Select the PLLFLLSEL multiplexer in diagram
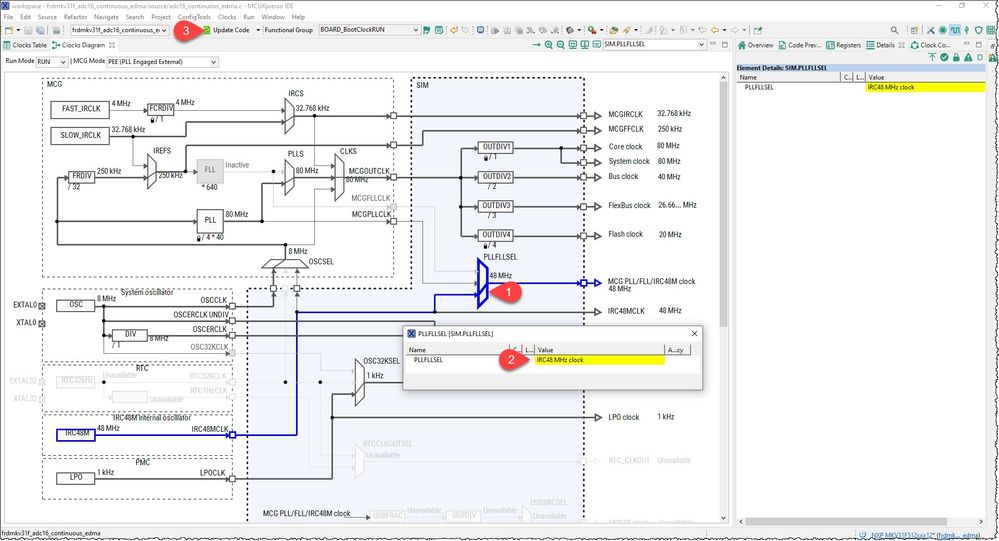 coord(482,284)
